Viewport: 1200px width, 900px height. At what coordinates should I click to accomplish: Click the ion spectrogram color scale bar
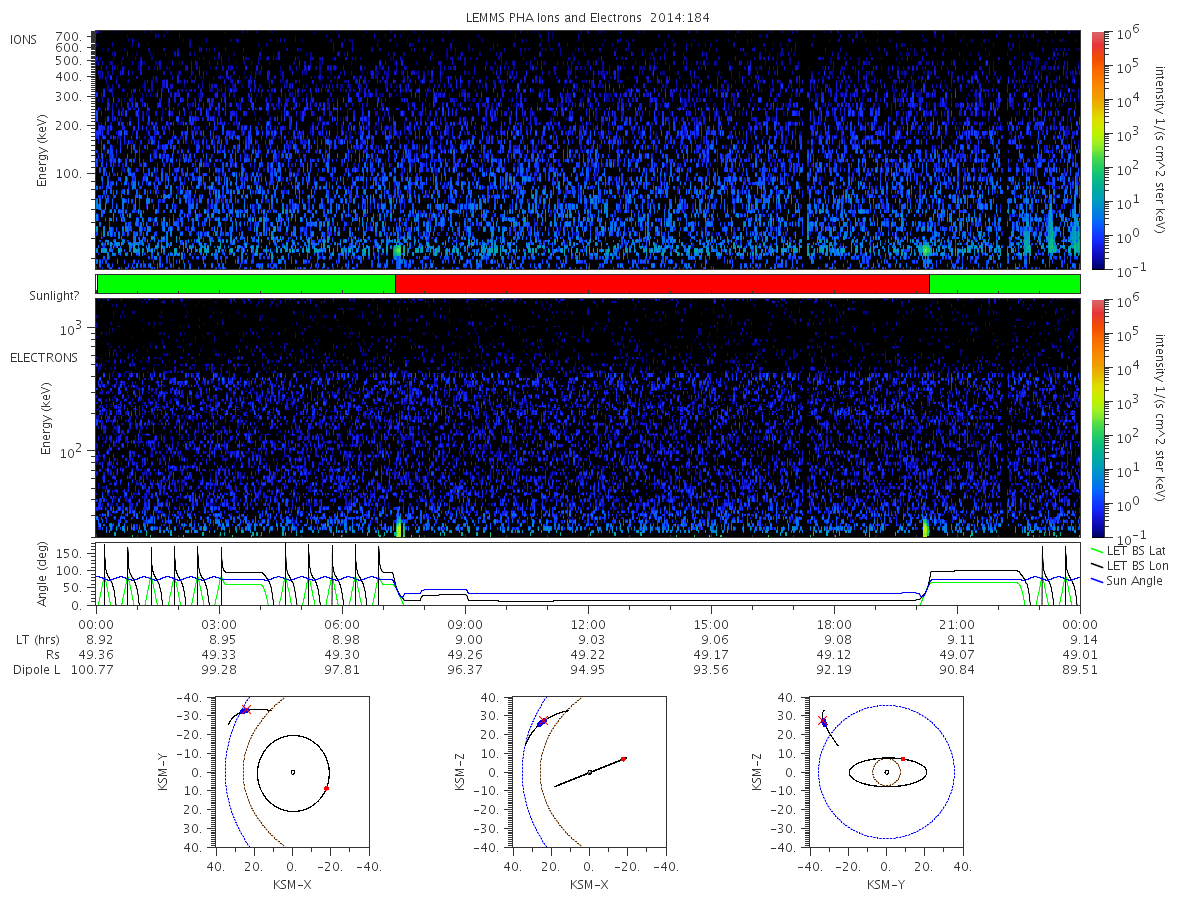1097,149
